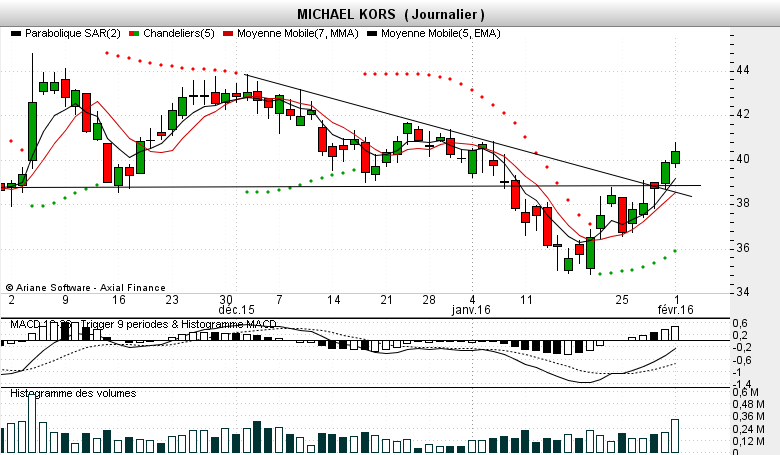The height and width of the screenshot is (455, 780).
Task: Click the date label 7 on time axis
Action: pyautogui.click(x=279, y=300)
